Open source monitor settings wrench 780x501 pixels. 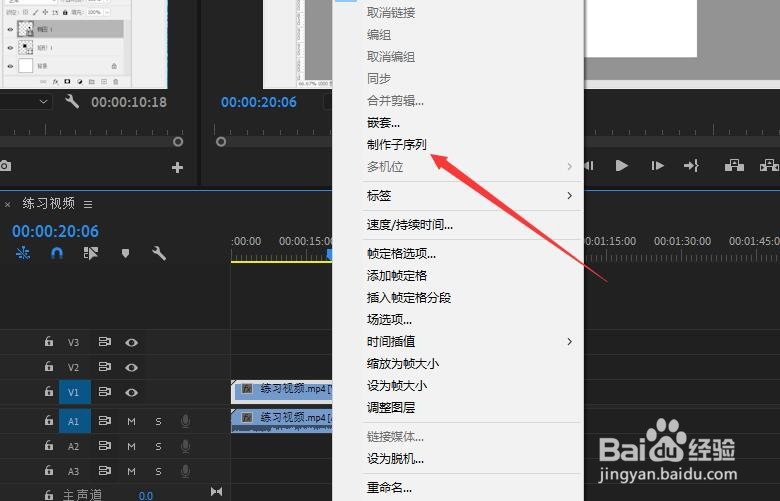coord(72,101)
